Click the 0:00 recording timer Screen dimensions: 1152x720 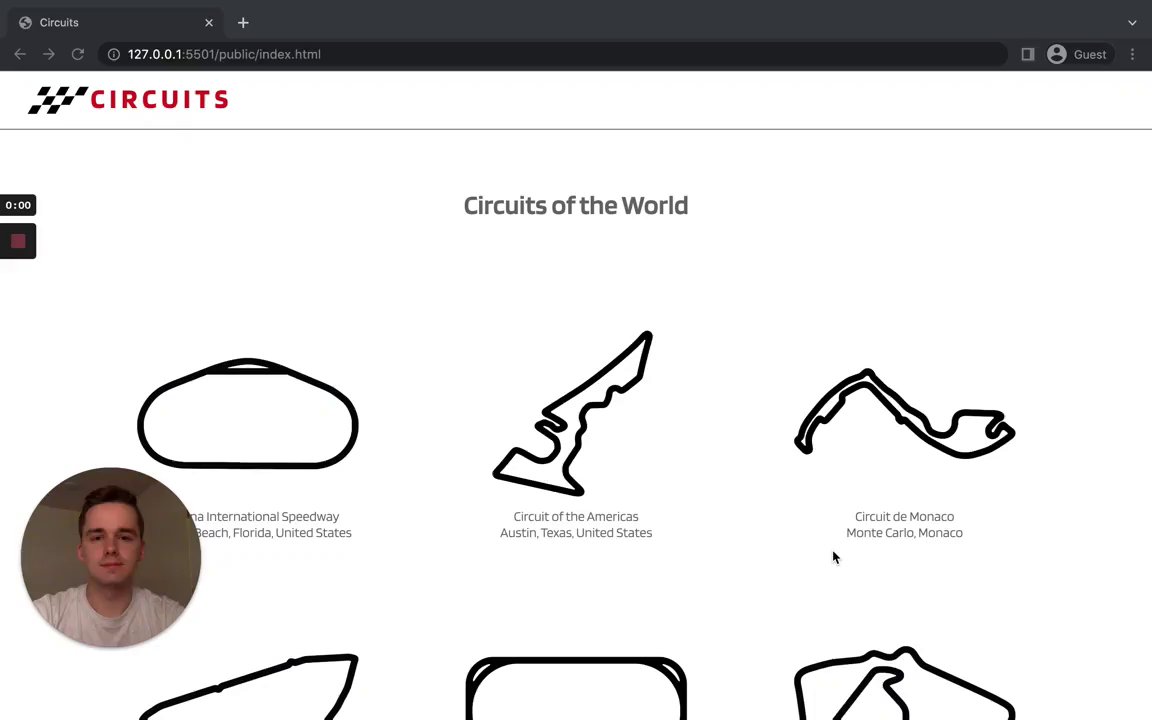pyautogui.click(x=18, y=205)
